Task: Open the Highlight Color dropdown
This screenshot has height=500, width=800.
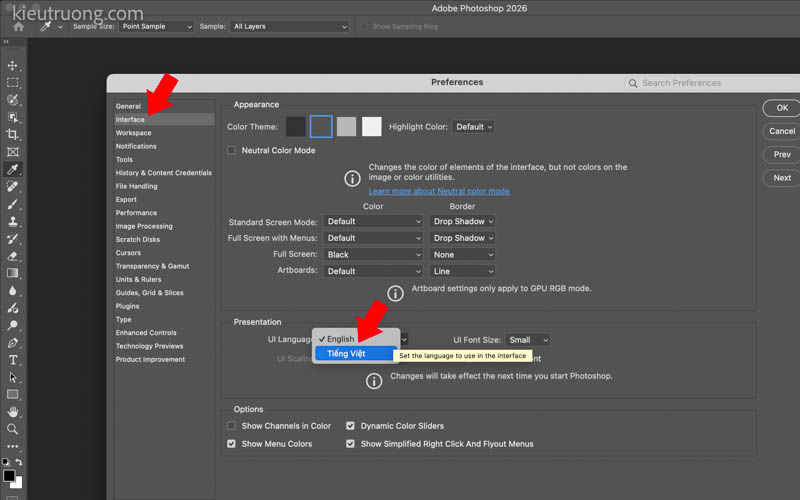Action: tap(473, 127)
